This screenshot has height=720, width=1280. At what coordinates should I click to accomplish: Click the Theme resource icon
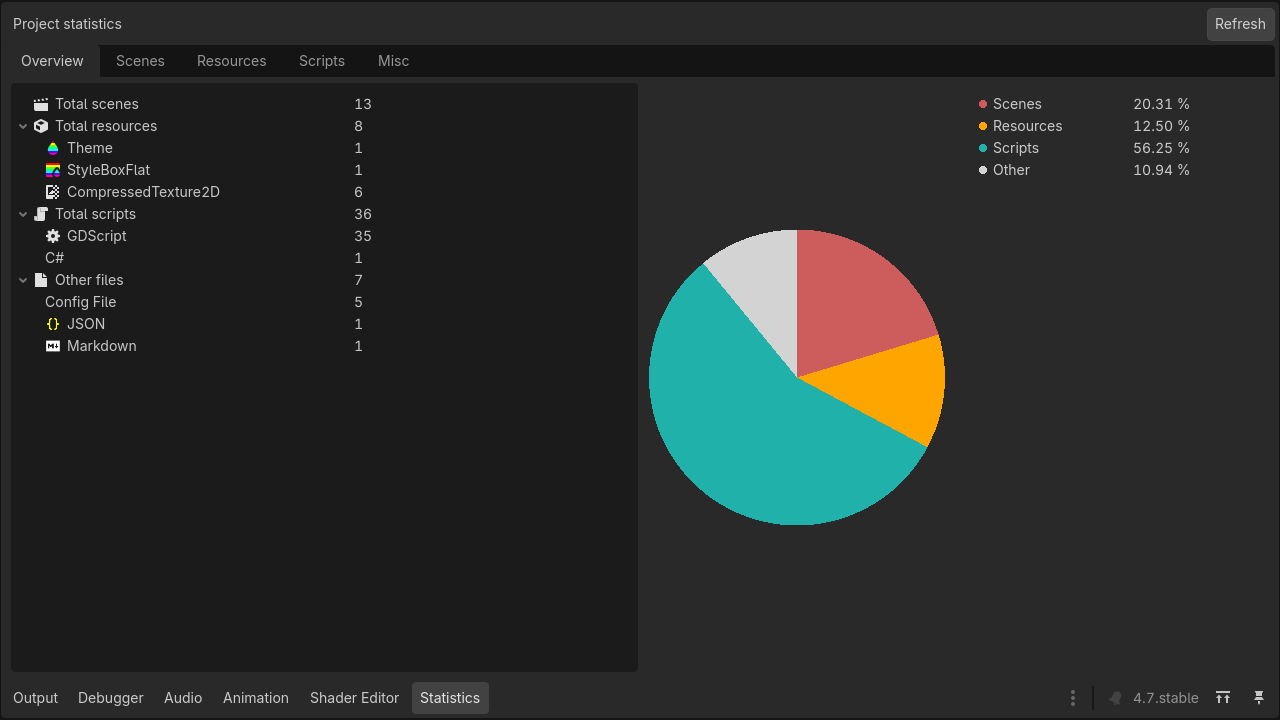click(53, 148)
